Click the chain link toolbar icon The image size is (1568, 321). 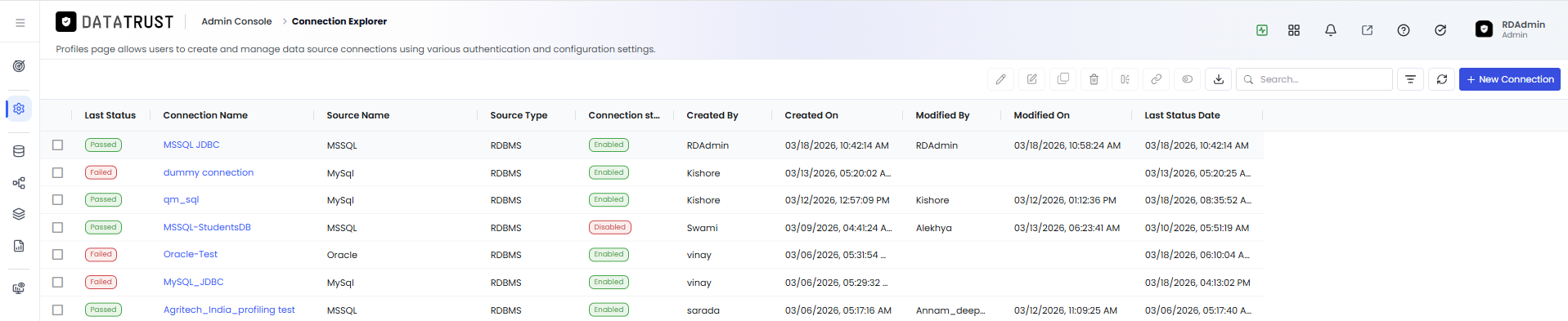point(1157,79)
